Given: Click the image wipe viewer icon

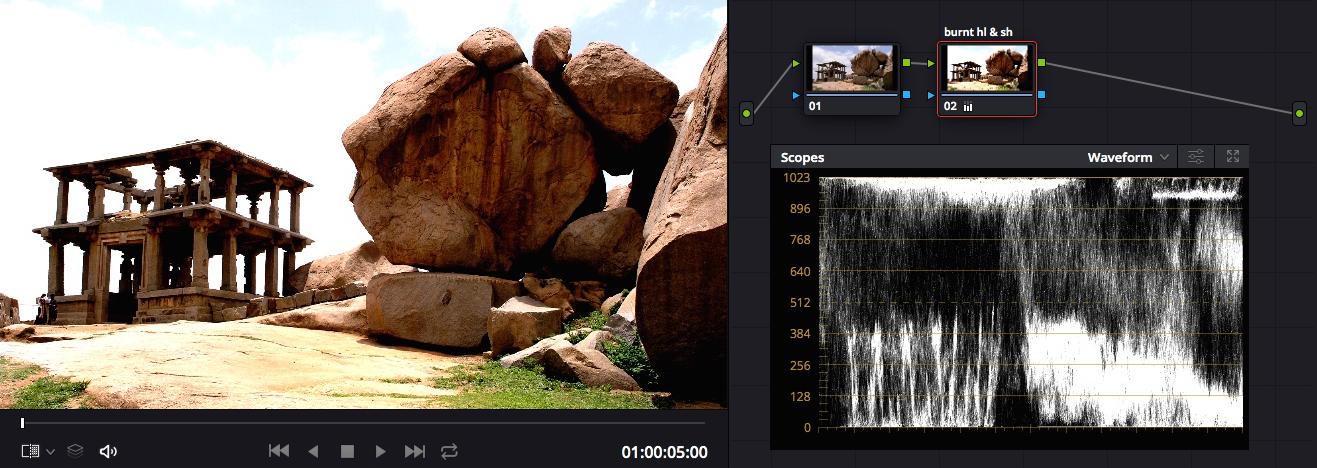Looking at the screenshot, I should 31,452.
